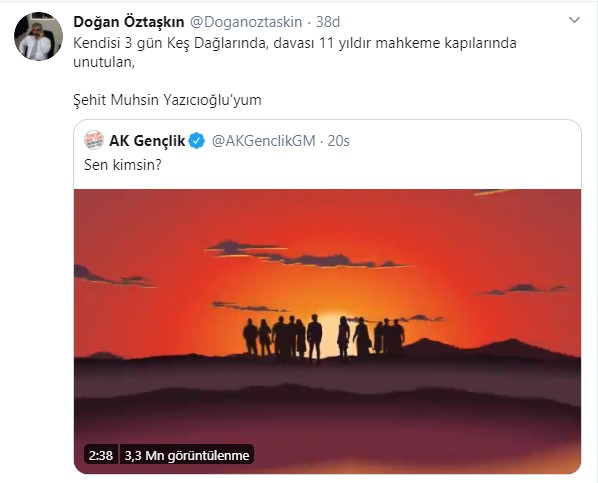Click the 3,3 Mn görüntülenme view count
The height and width of the screenshot is (483, 598).
186,455
